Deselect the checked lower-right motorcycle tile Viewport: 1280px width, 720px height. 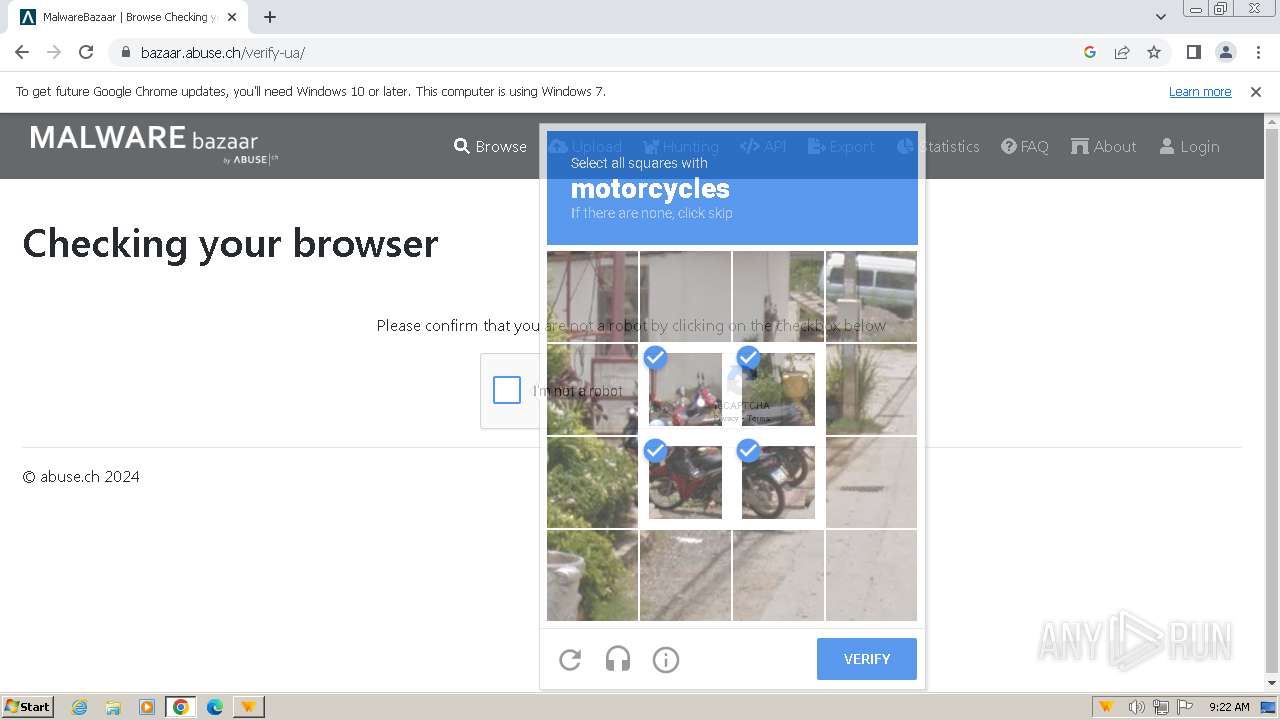(778, 482)
